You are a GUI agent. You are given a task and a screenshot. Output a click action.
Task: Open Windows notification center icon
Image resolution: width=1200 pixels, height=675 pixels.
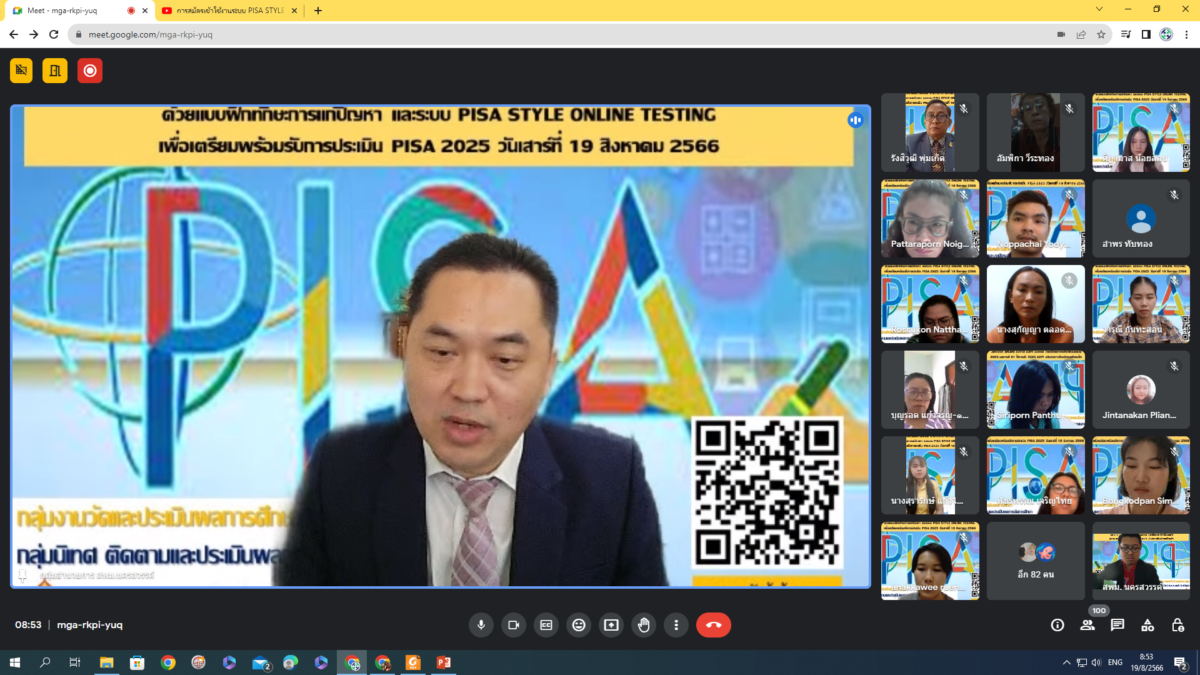point(1180,662)
